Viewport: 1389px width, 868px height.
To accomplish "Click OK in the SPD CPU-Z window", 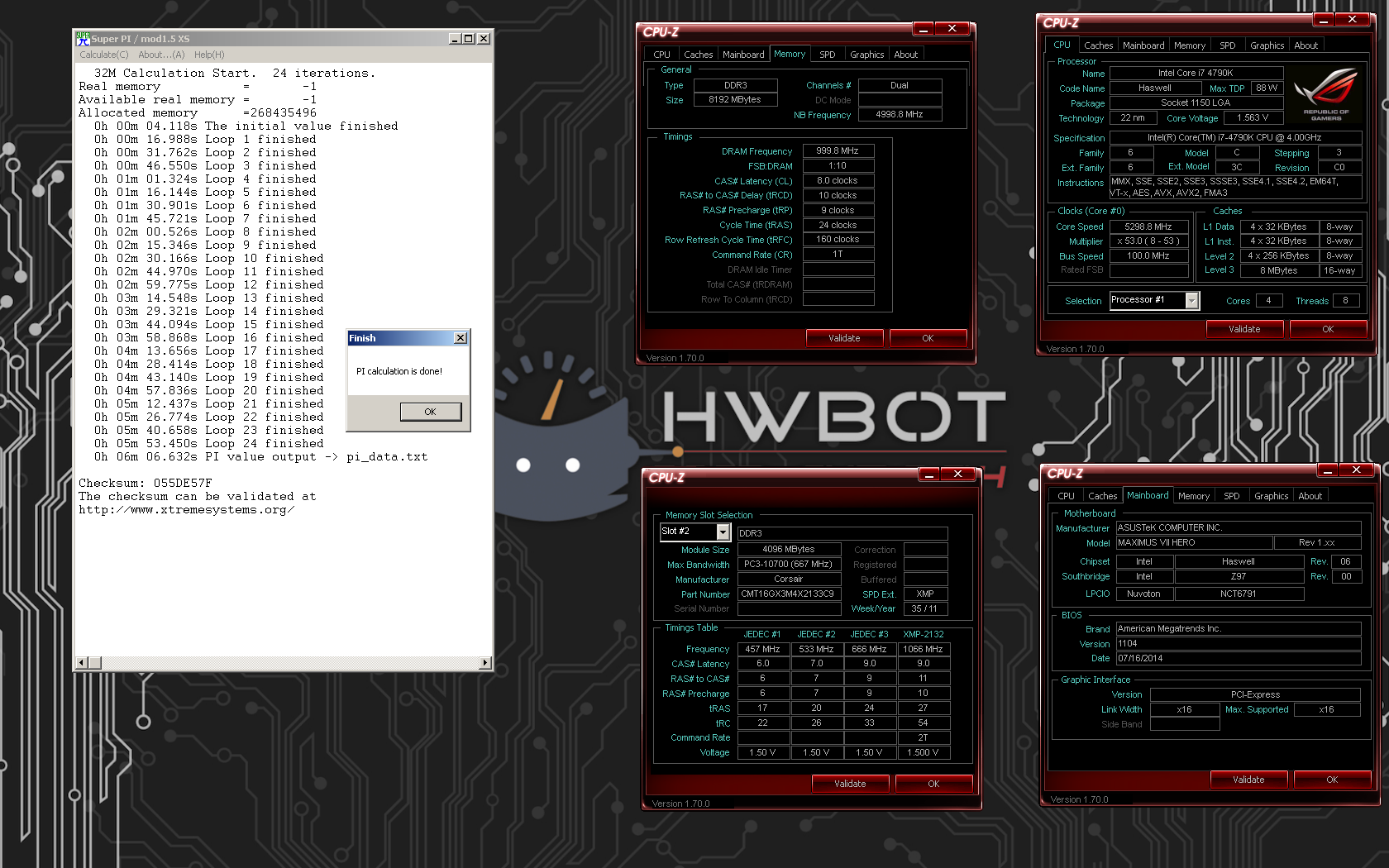I will 933,784.
